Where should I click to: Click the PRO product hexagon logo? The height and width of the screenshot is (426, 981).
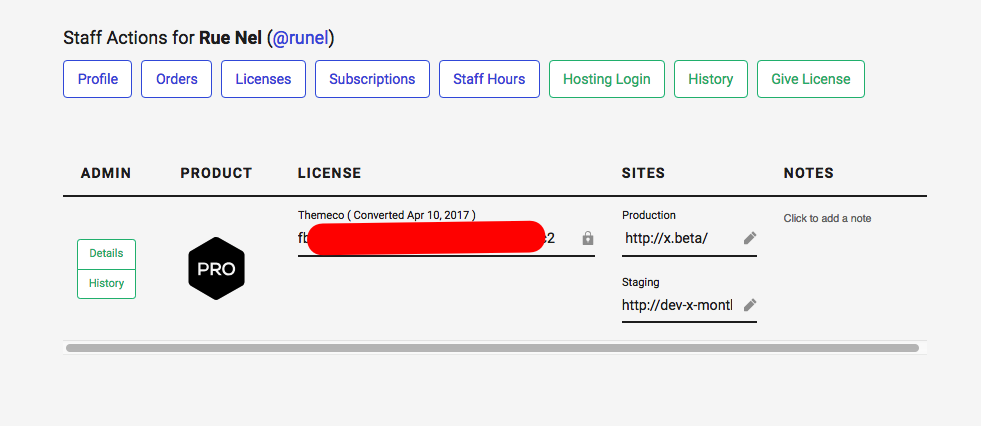(x=216, y=268)
